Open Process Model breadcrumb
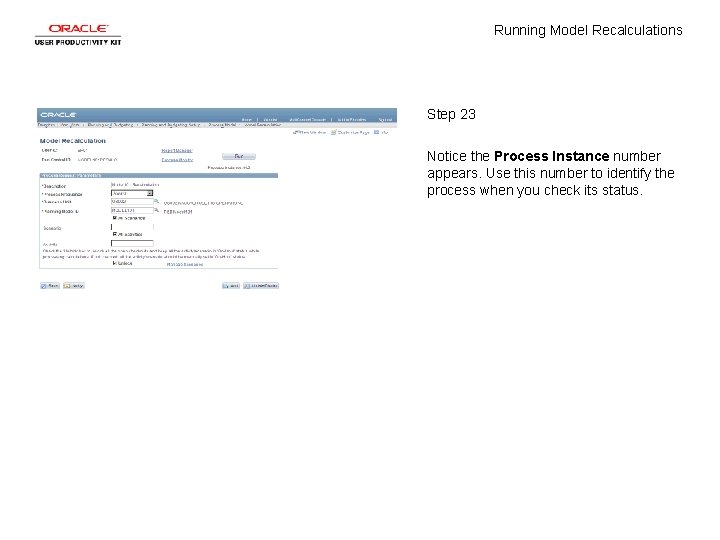 coord(222,125)
